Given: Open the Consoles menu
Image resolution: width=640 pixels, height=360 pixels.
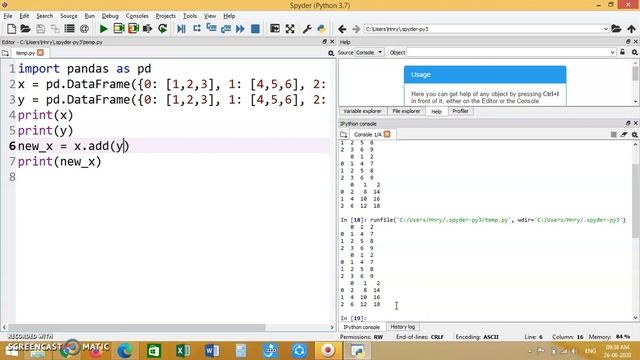Looking at the screenshot, I should coord(137,16).
